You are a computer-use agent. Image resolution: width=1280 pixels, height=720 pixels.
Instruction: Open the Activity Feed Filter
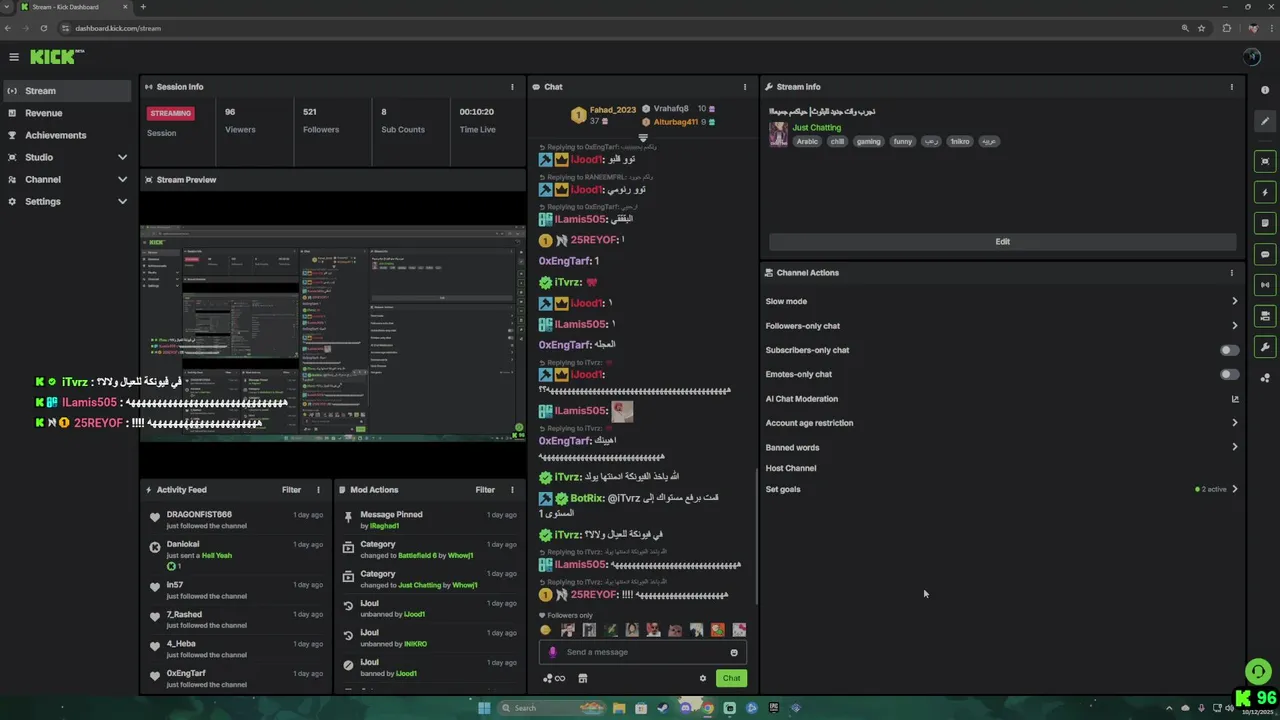tap(291, 490)
